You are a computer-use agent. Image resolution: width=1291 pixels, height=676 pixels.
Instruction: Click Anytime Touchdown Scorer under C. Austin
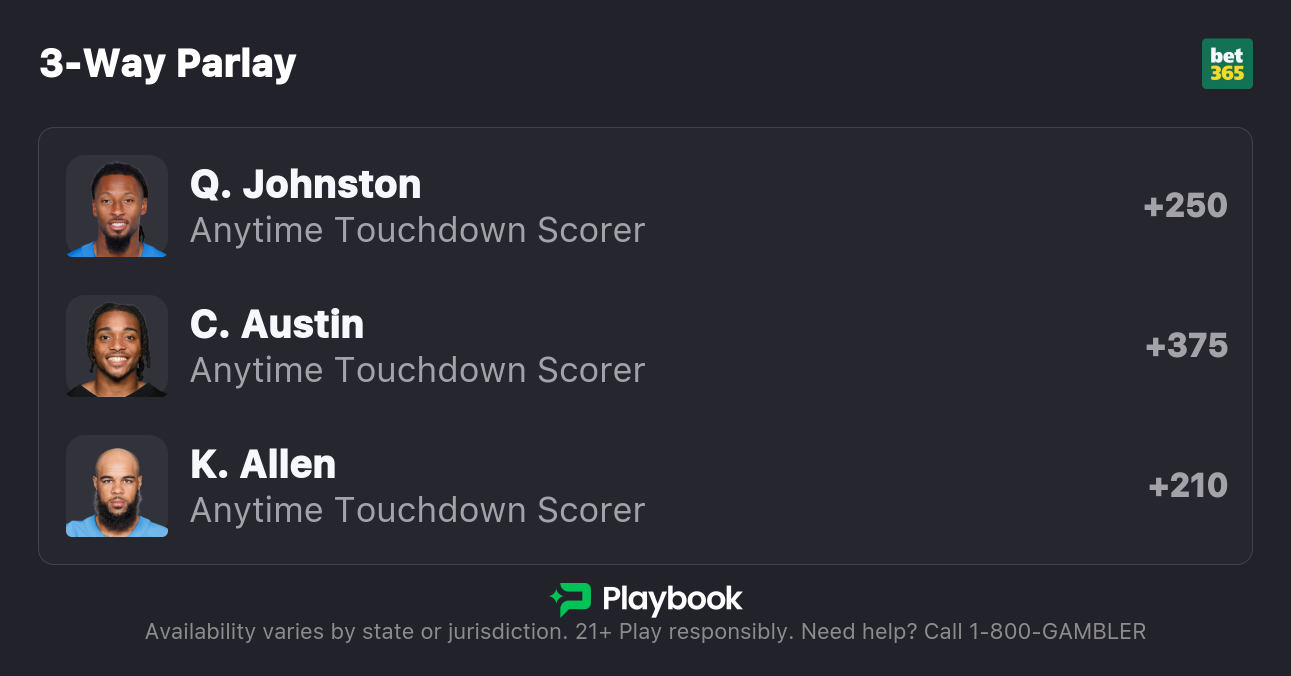tap(417, 370)
